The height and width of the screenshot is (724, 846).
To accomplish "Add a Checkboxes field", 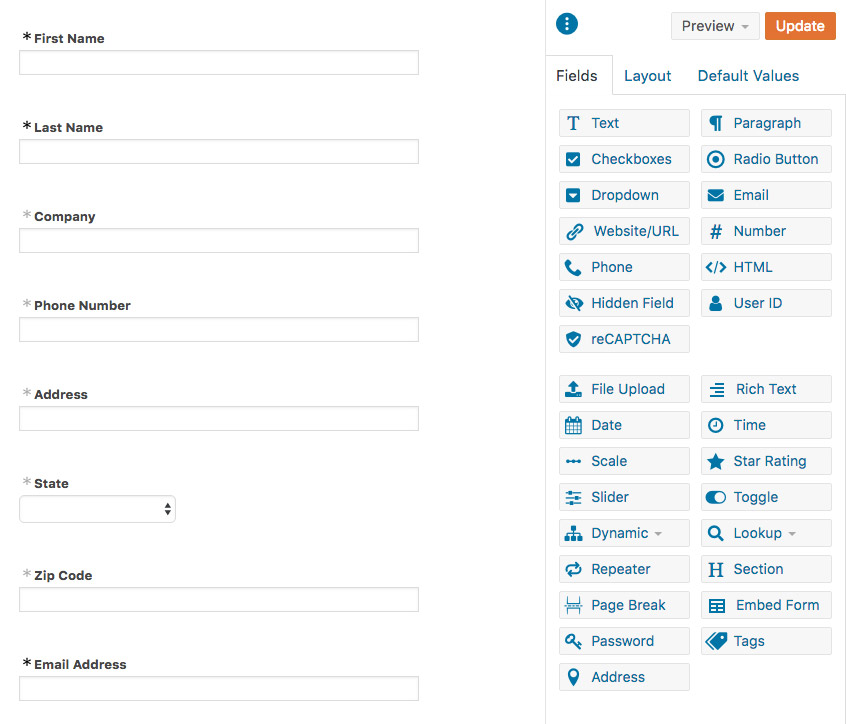I will (624, 159).
